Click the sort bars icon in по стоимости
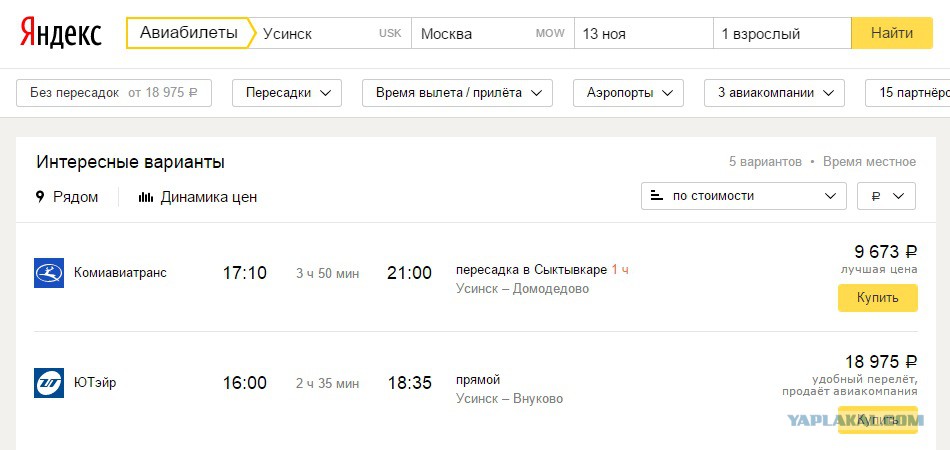950x450 pixels. (x=656, y=196)
